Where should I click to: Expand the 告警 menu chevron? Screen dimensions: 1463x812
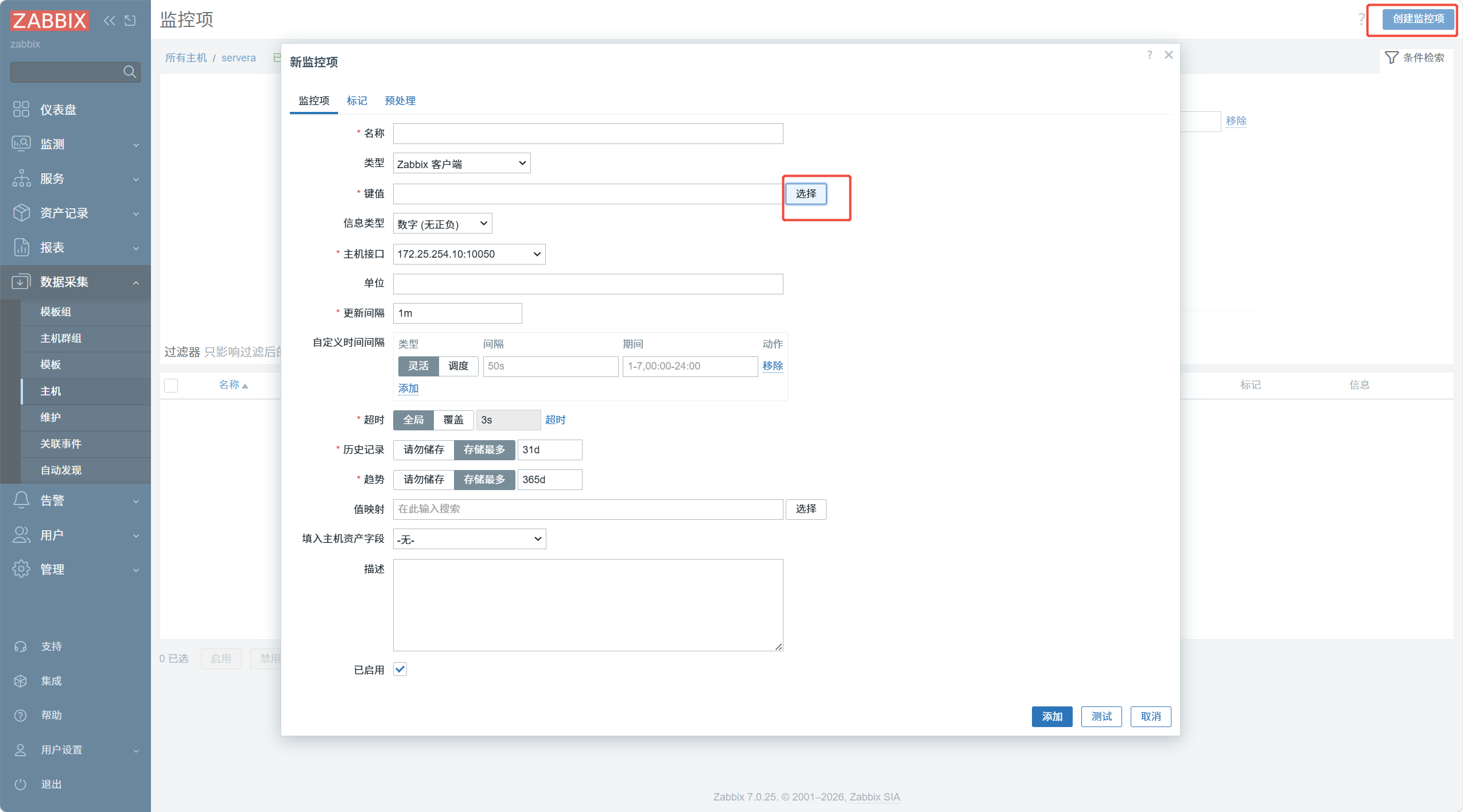[x=136, y=501]
